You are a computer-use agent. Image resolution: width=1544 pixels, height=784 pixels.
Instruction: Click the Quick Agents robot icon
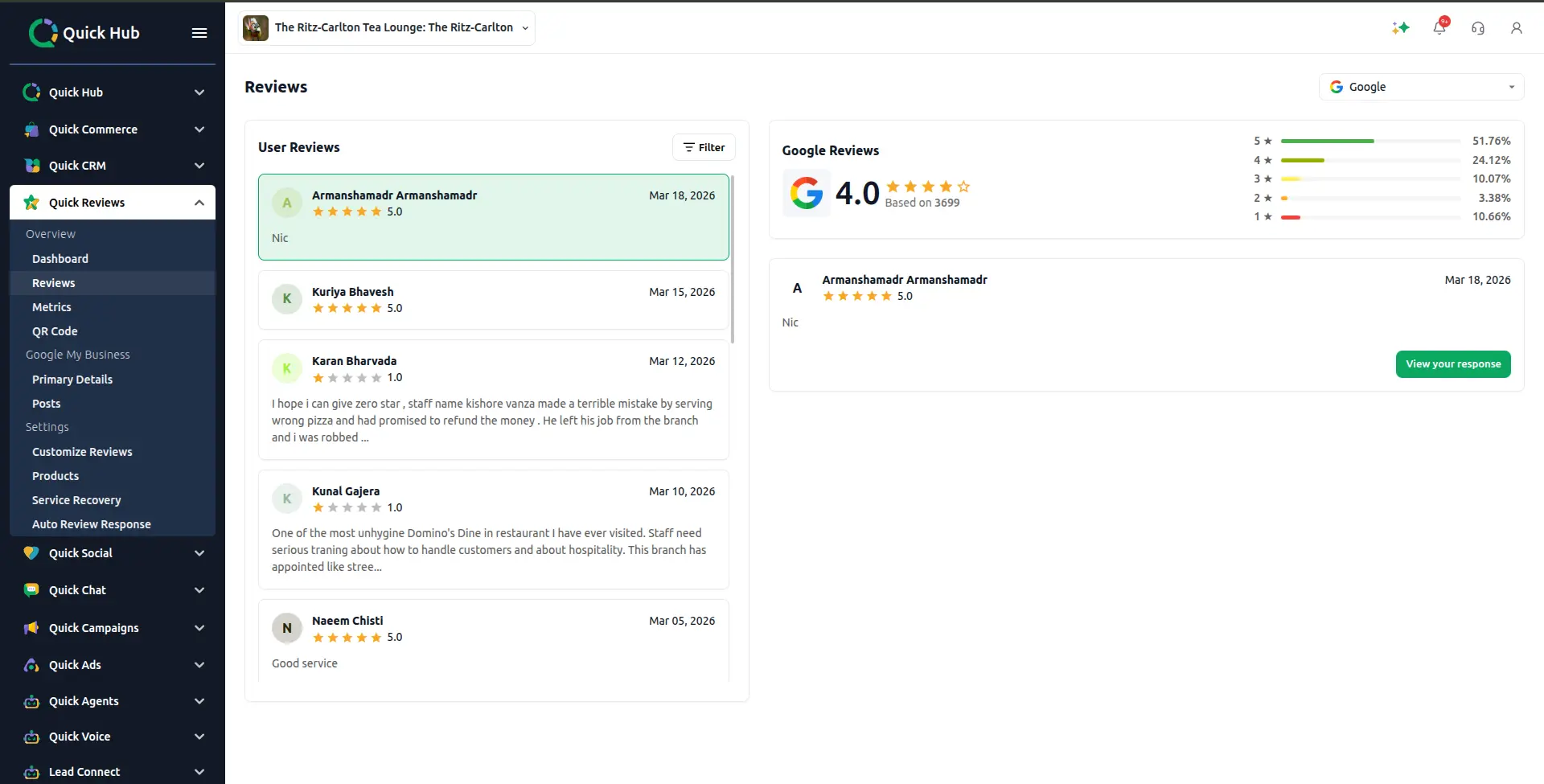coord(31,701)
